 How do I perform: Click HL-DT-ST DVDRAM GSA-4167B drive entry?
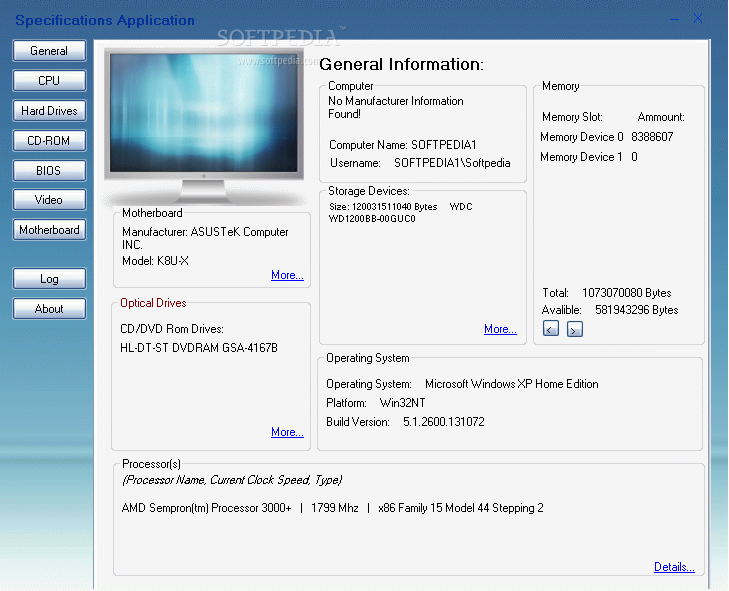point(199,348)
